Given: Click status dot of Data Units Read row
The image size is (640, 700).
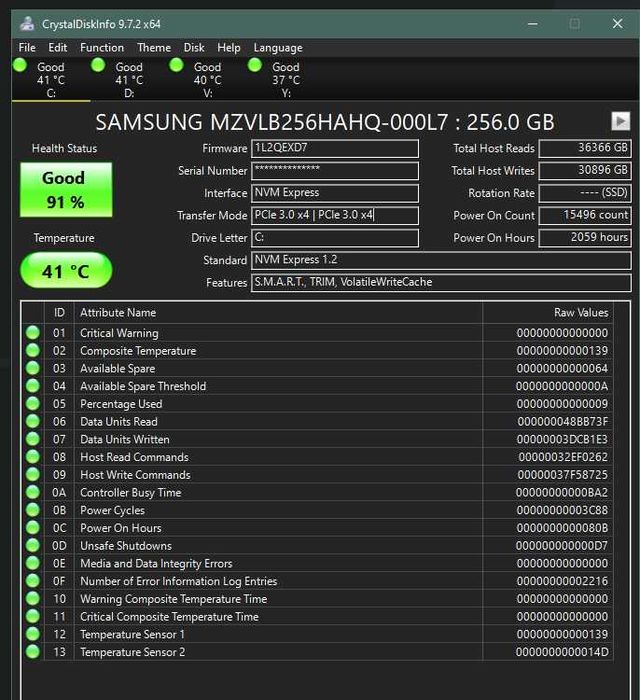Looking at the screenshot, I should tap(33, 421).
